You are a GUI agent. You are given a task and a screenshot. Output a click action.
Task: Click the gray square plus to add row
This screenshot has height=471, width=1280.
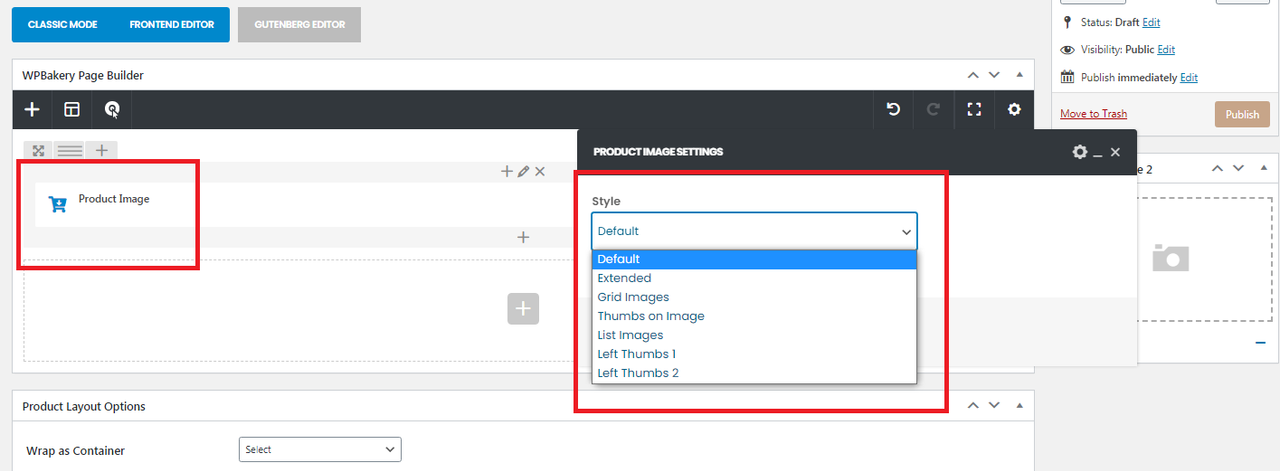coord(523,309)
